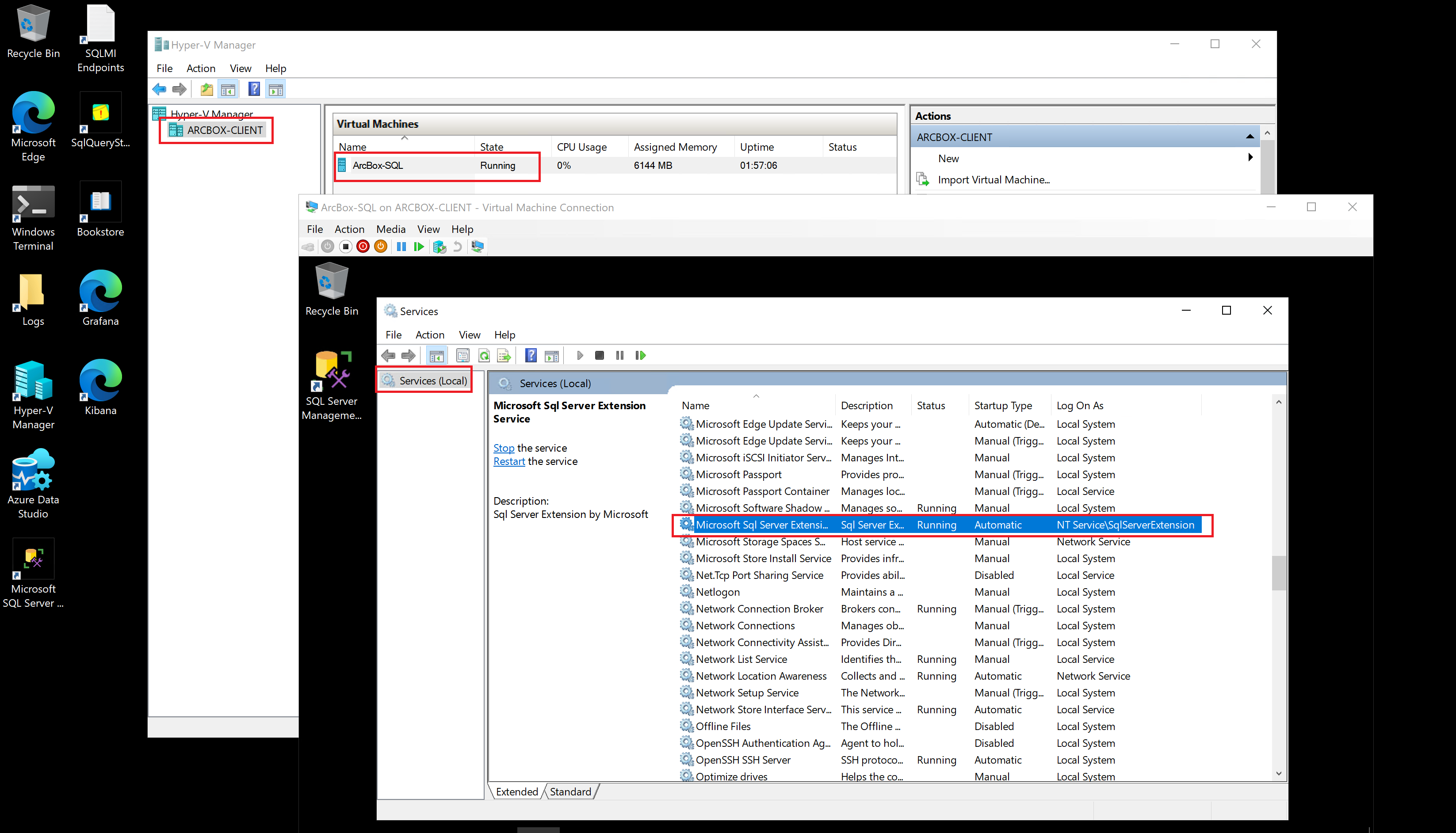Open Azure Data Studio desktop icon

[33, 483]
